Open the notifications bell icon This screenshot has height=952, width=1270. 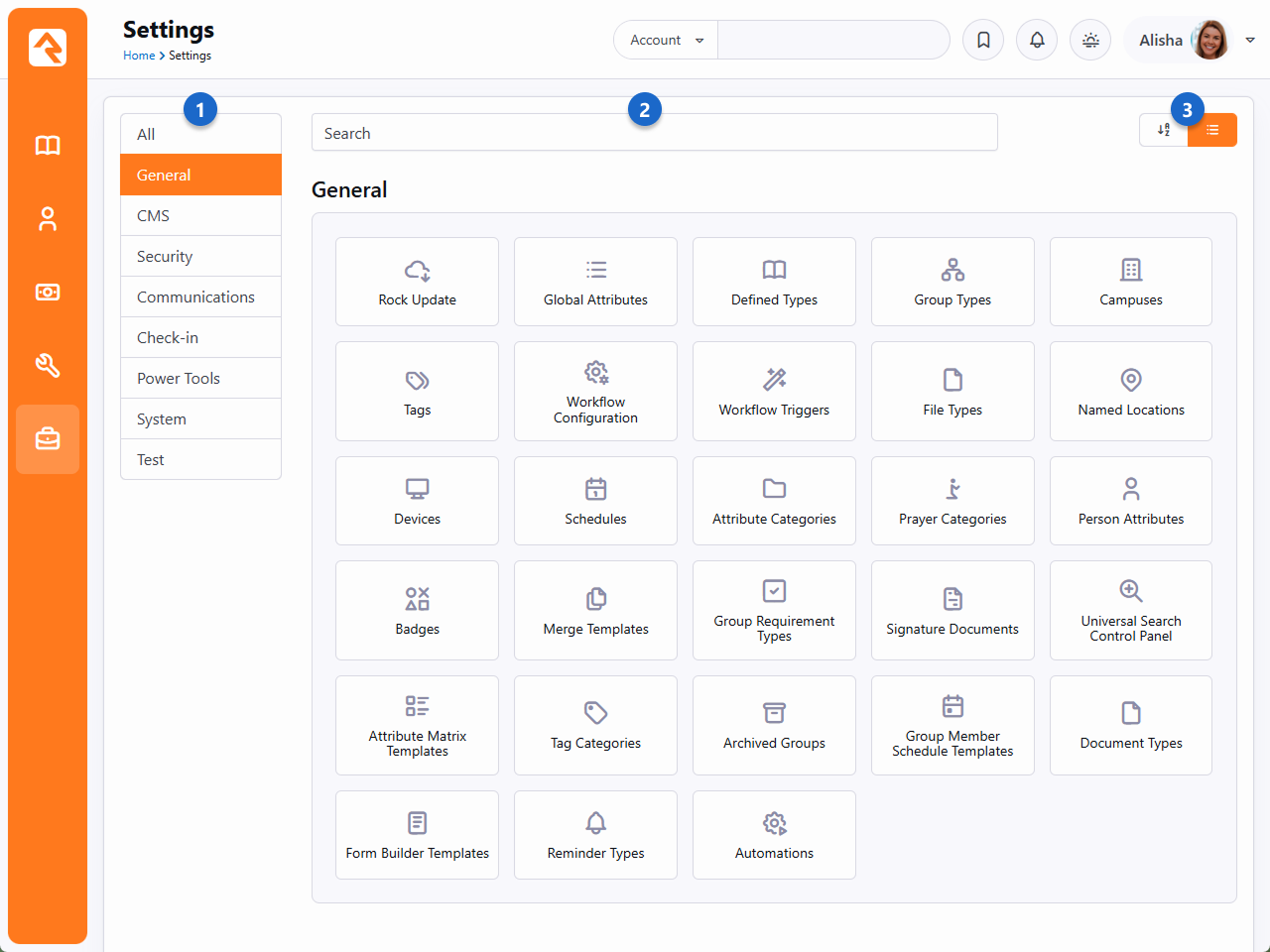pos(1037,41)
